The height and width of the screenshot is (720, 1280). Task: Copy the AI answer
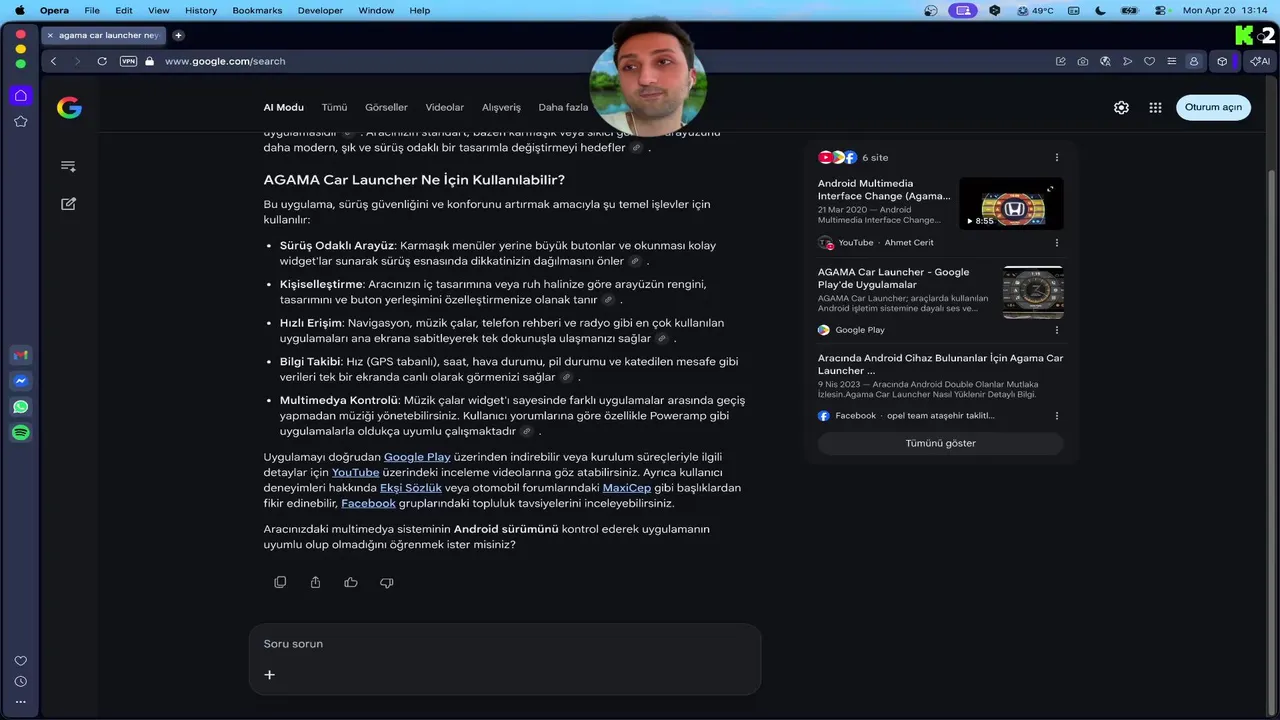click(x=280, y=582)
